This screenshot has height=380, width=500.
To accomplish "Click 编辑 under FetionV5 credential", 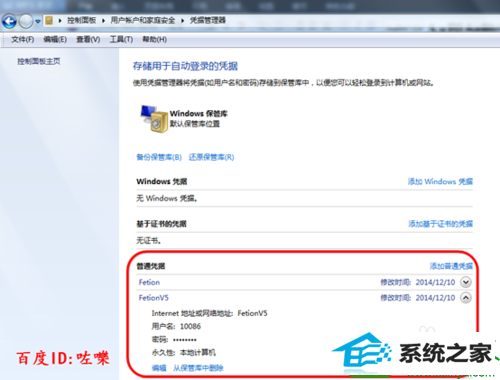I will (159, 368).
